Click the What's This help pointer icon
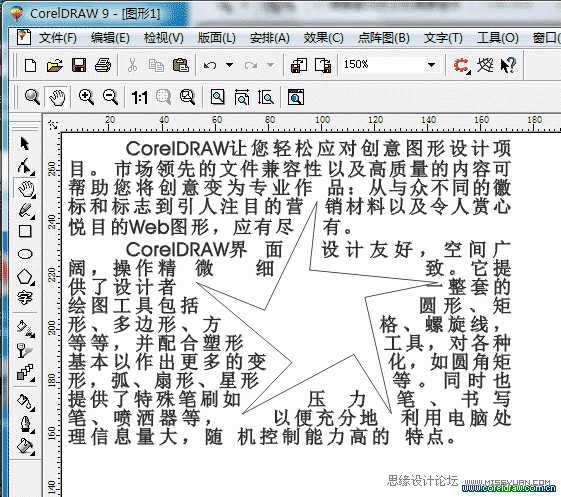 [508, 65]
